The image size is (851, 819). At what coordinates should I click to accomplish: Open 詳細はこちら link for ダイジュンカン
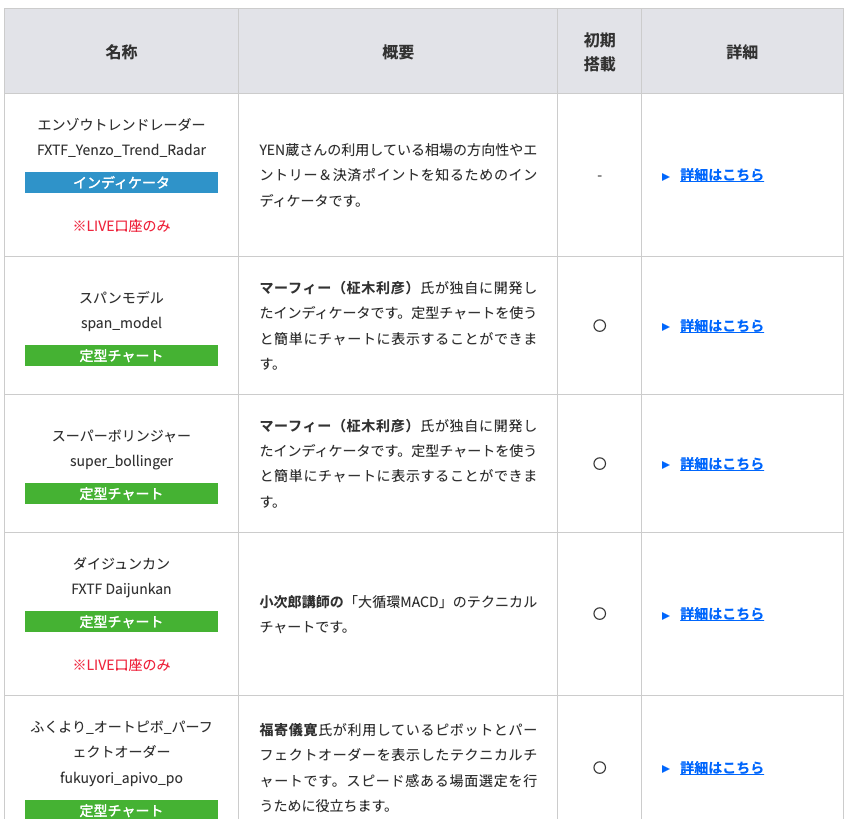(x=721, y=614)
